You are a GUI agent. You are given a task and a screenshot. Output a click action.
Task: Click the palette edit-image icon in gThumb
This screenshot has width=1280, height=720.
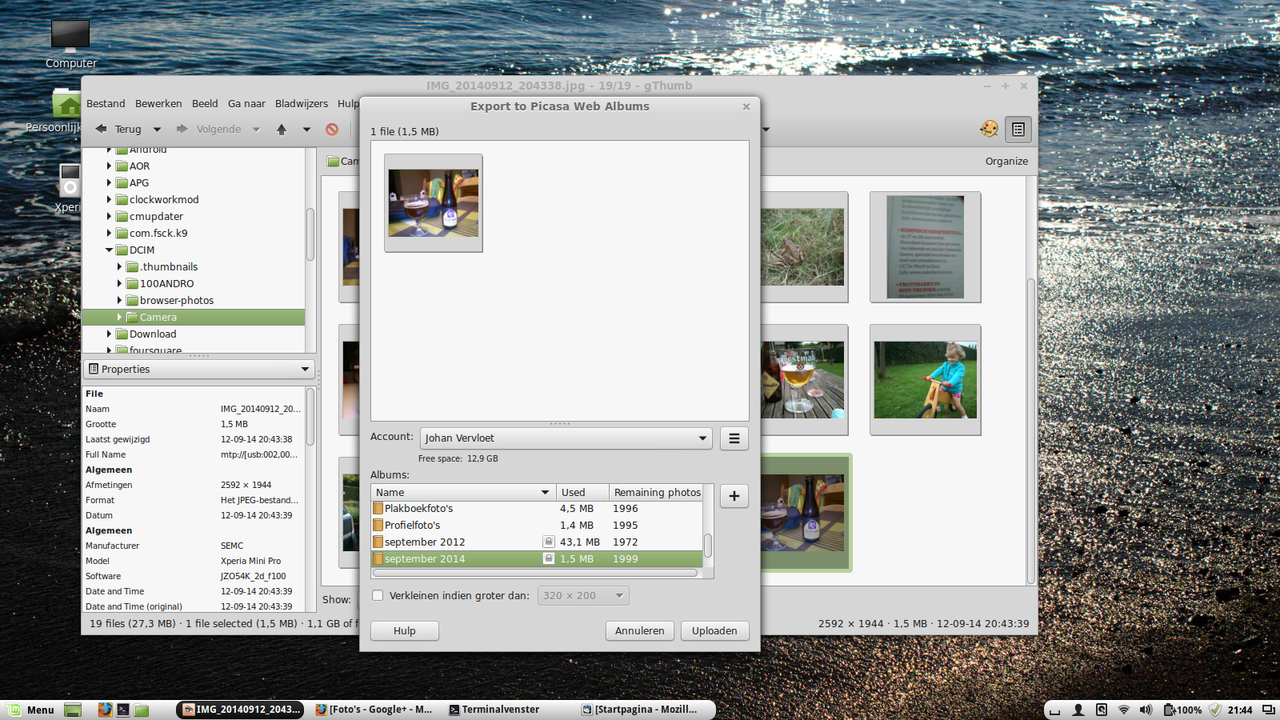pos(989,129)
